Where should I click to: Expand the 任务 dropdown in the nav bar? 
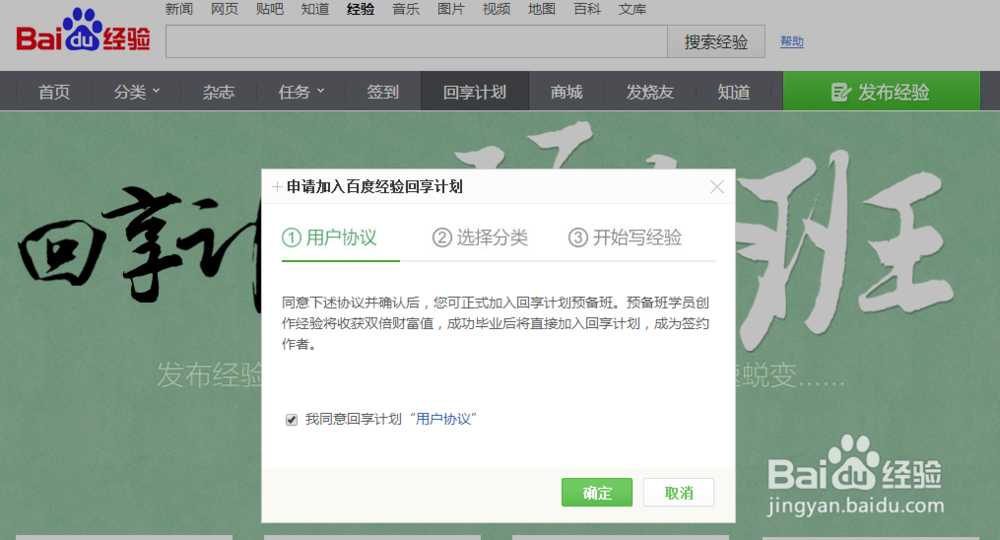coord(301,92)
